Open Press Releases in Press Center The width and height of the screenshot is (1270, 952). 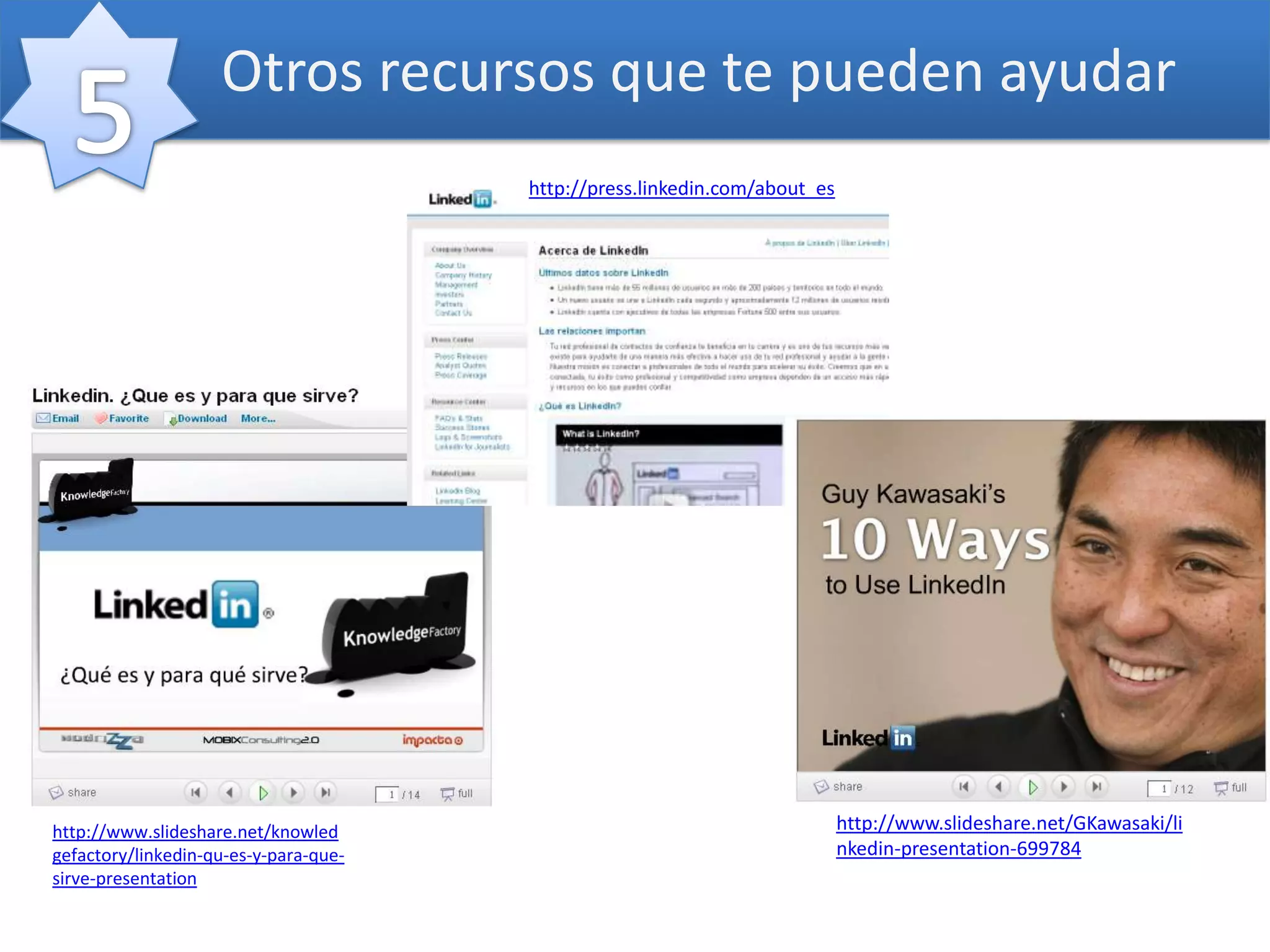click(x=461, y=356)
